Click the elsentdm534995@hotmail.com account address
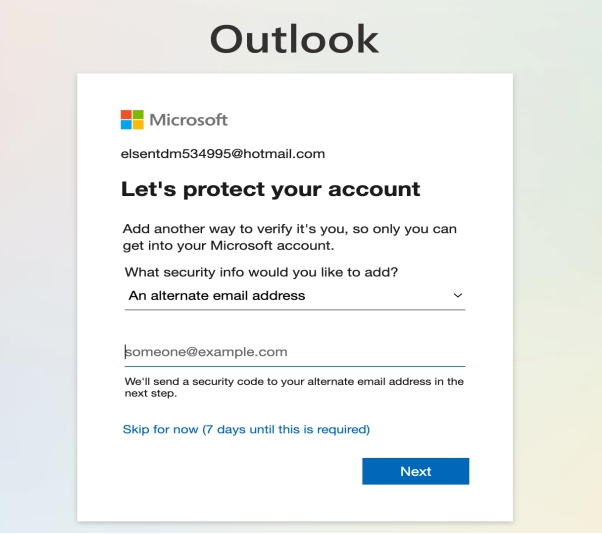 pyautogui.click(x=223, y=154)
